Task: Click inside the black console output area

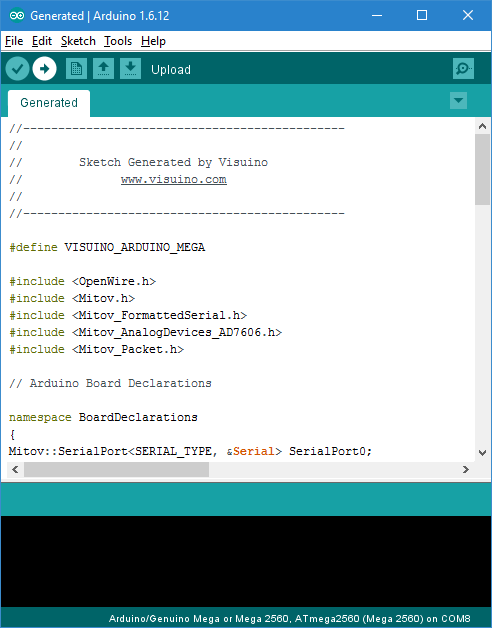Action: [x=246, y=561]
